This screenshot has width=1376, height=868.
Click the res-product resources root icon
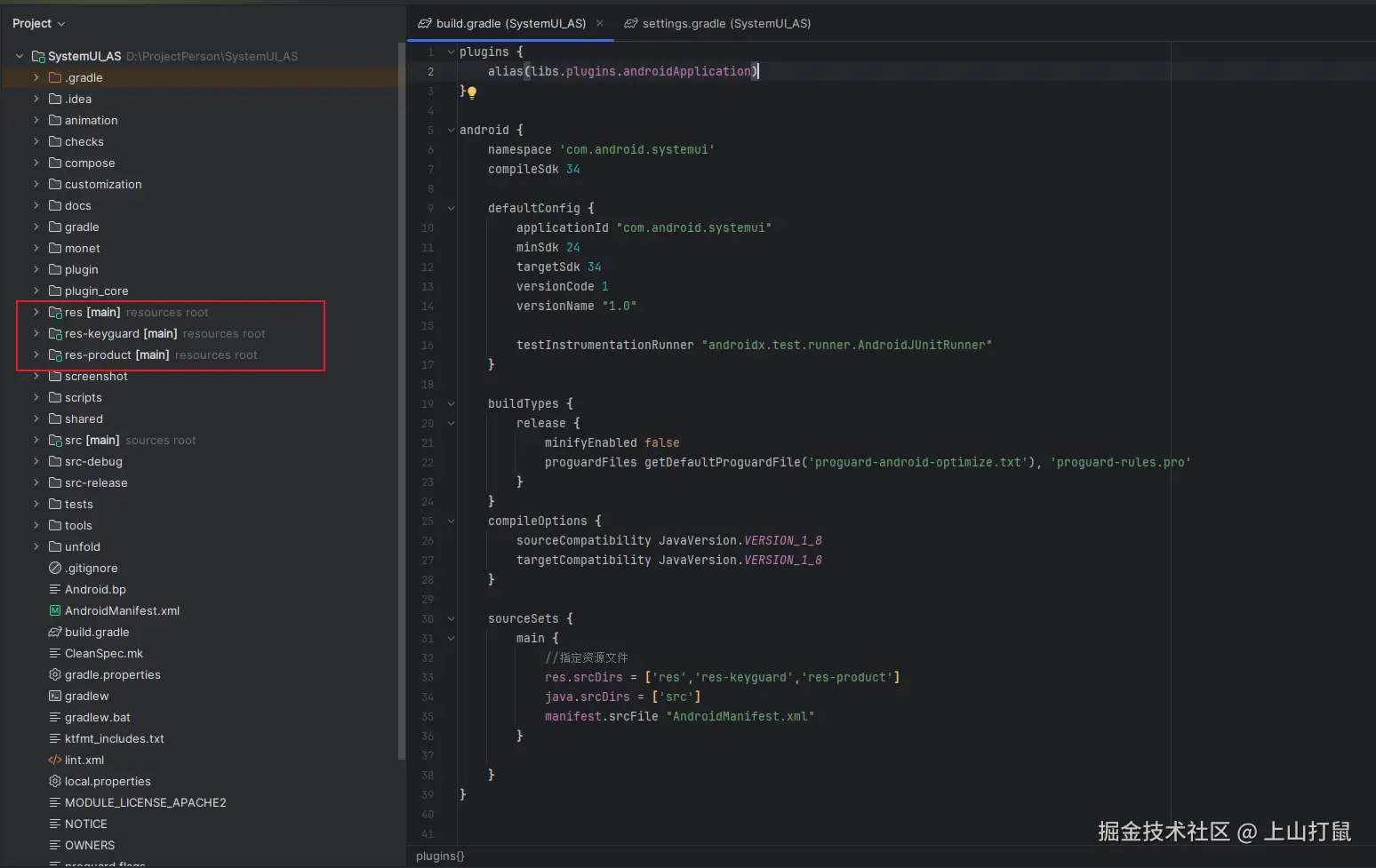(x=55, y=354)
